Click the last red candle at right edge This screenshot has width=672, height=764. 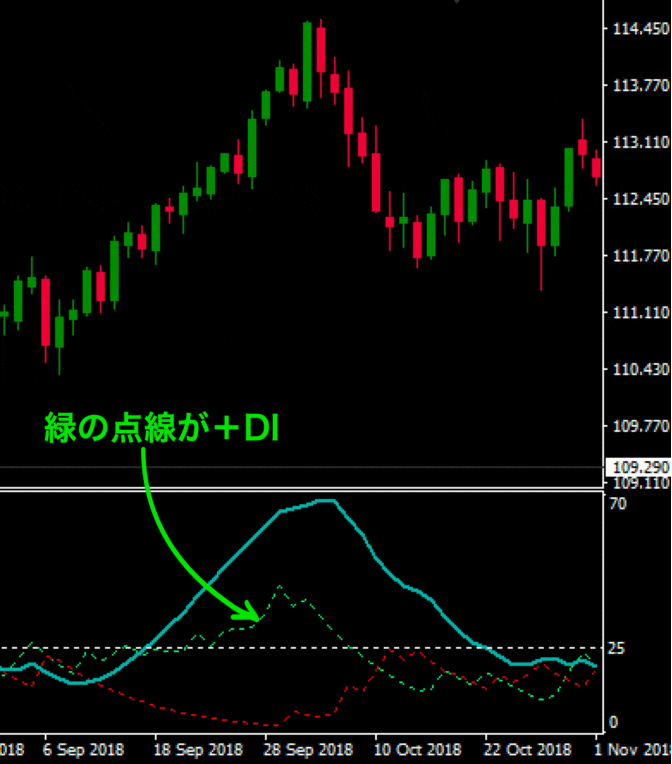click(x=597, y=165)
